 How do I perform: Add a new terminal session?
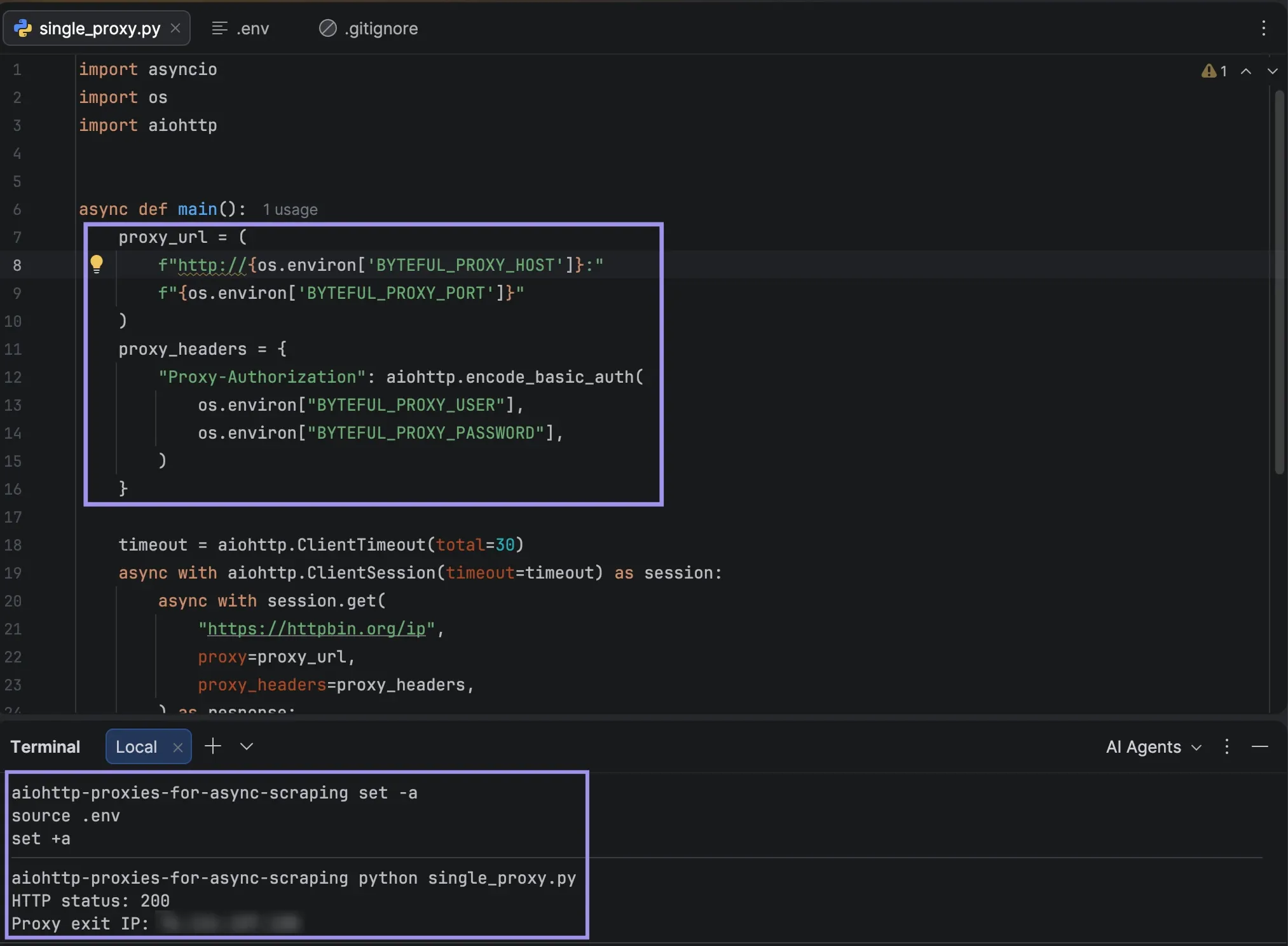pyautogui.click(x=213, y=746)
